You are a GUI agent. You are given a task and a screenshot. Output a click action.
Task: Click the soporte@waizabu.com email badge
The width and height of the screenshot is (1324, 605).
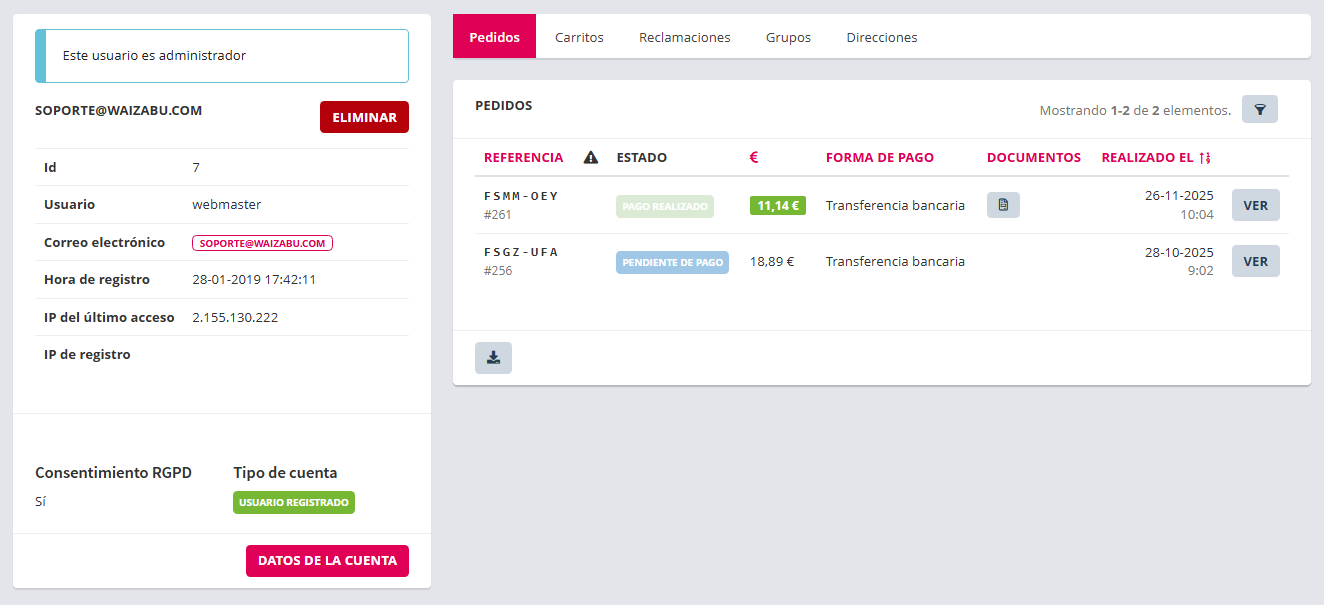pos(262,243)
